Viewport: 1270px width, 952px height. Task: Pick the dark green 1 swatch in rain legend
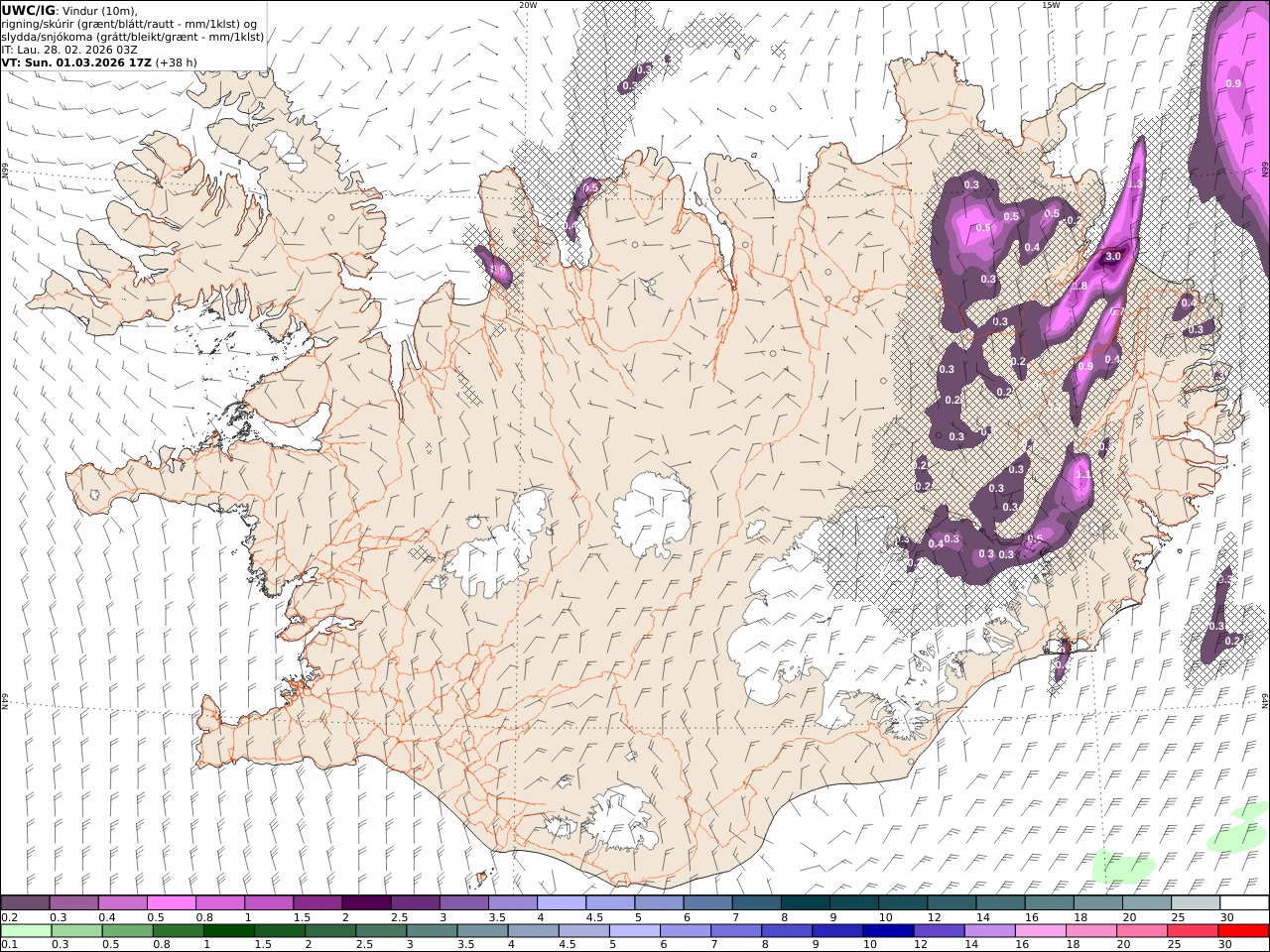click(x=229, y=931)
